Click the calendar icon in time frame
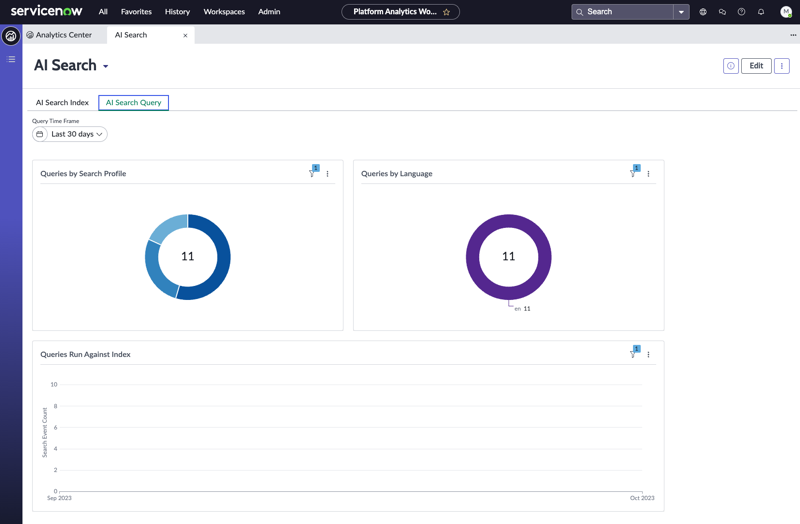Screen dimensions: 800x524 (40, 134)
